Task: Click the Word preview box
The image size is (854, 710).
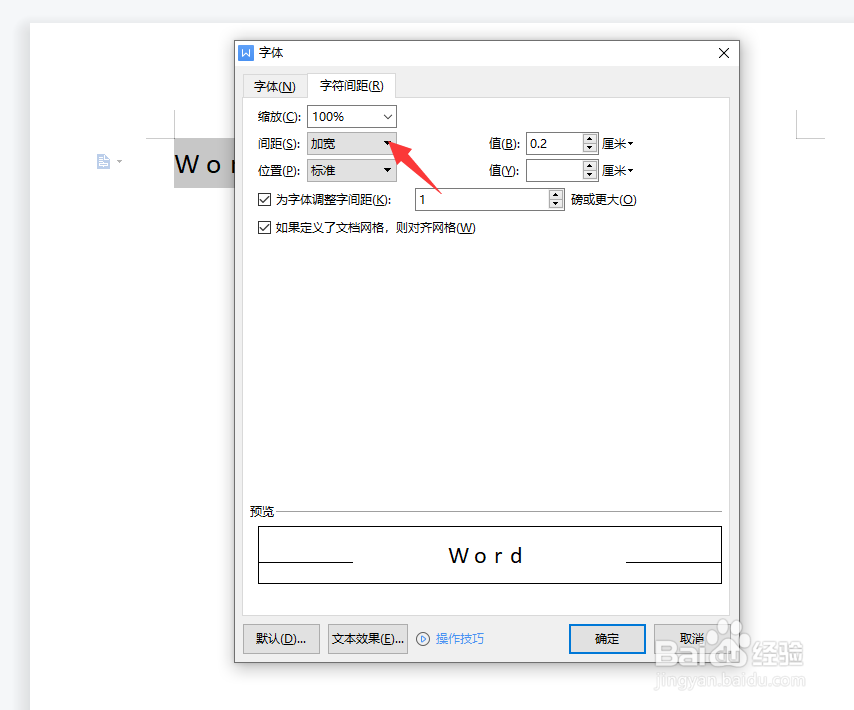Action: pyautogui.click(x=490, y=555)
